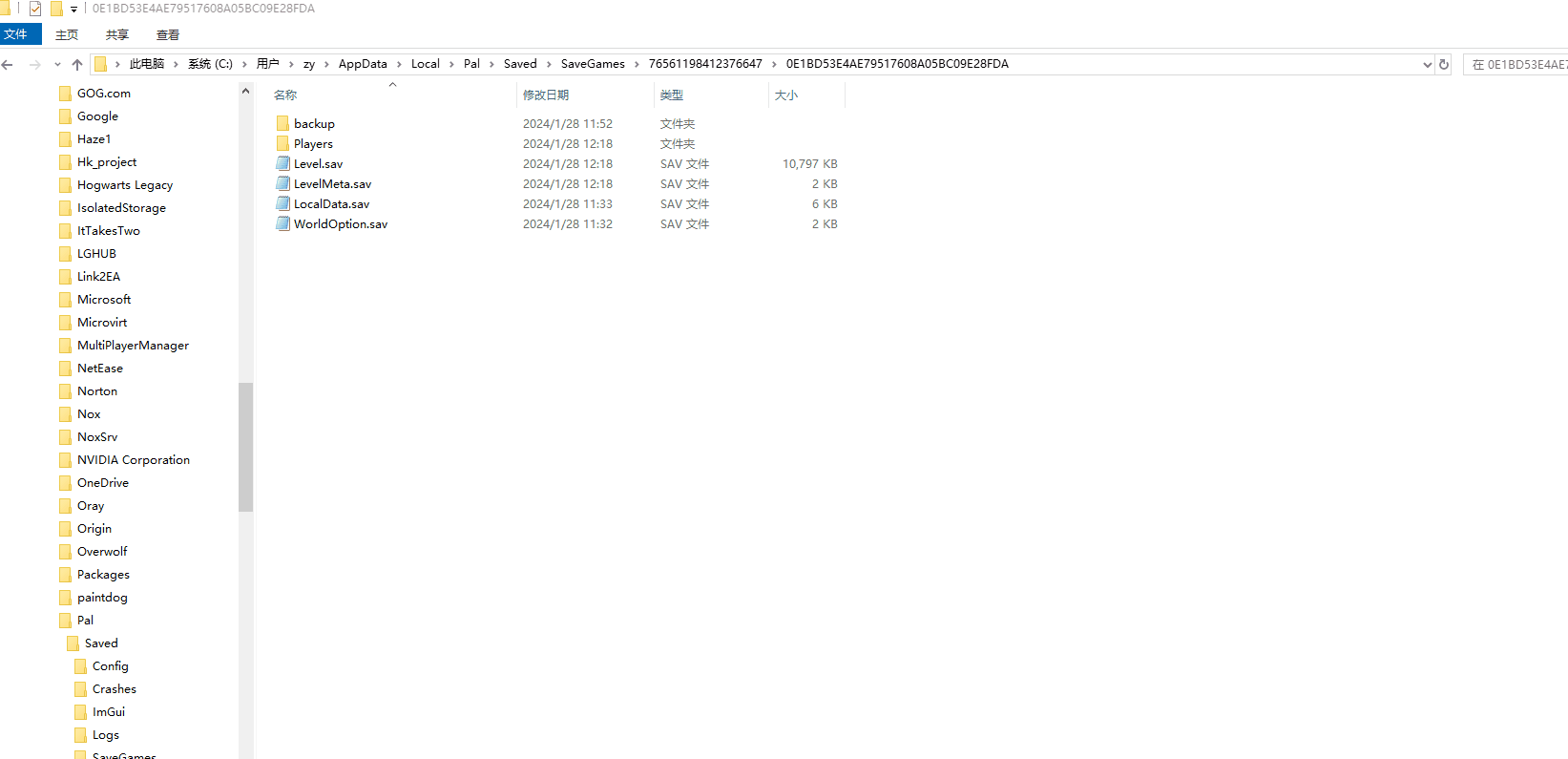Go to AppData in the breadcrumb path
The height and width of the screenshot is (759, 1568).
click(363, 64)
